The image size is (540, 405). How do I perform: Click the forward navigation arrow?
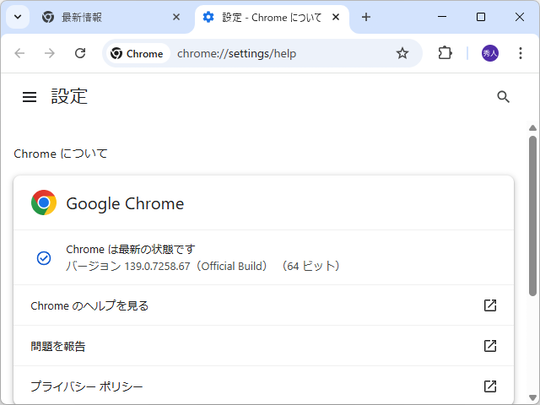click(50, 53)
